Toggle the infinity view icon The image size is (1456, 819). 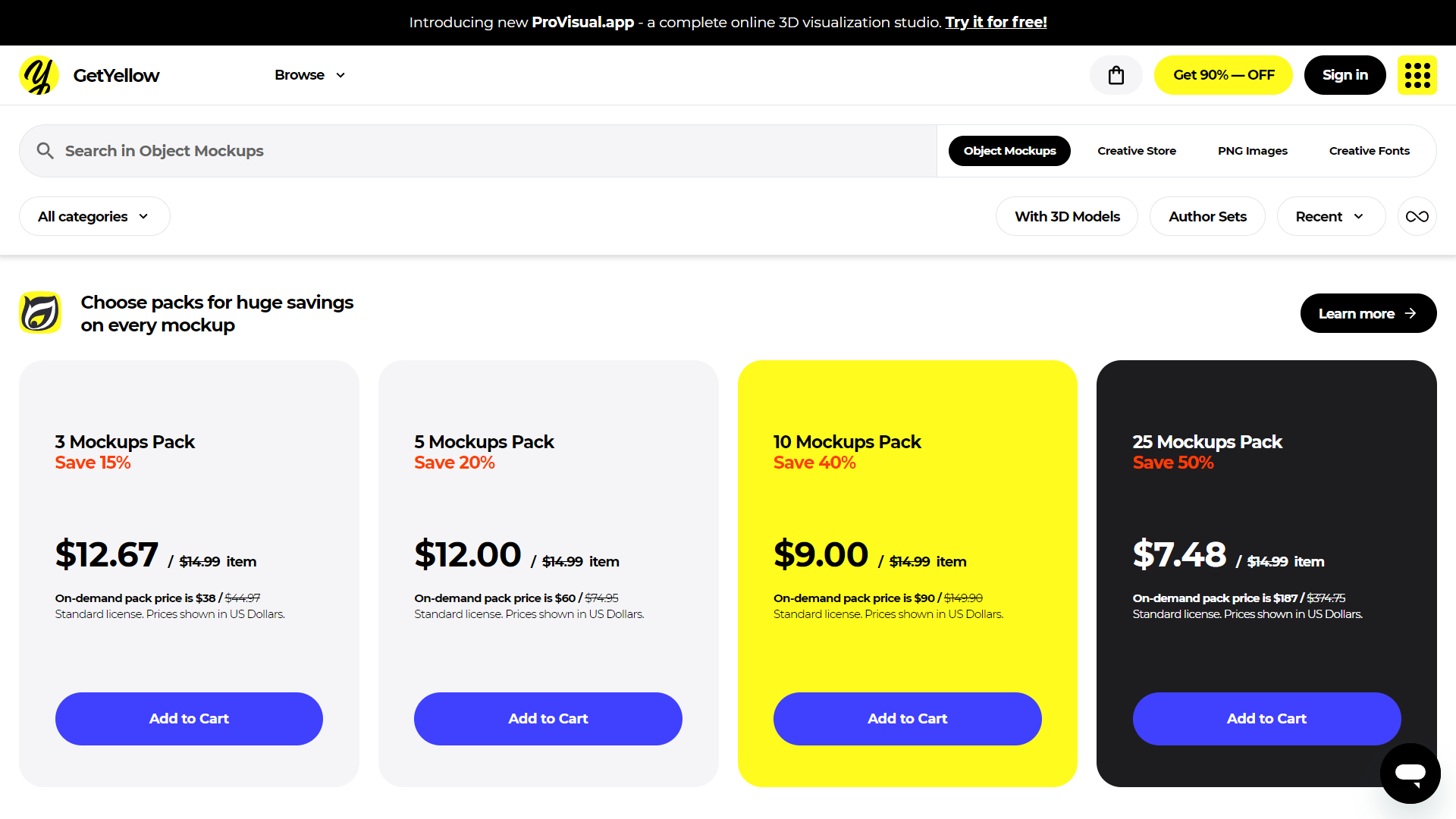(x=1417, y=216)
